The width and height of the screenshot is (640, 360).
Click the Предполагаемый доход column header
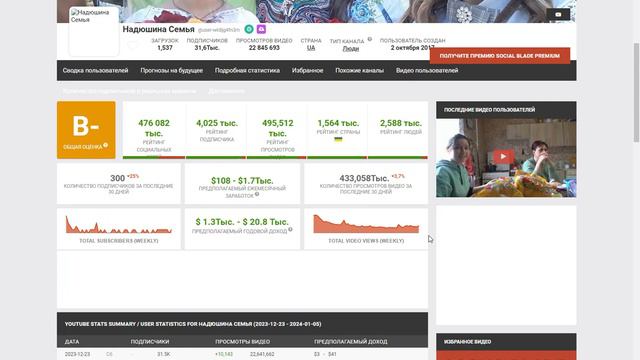[x=351, y=342]
